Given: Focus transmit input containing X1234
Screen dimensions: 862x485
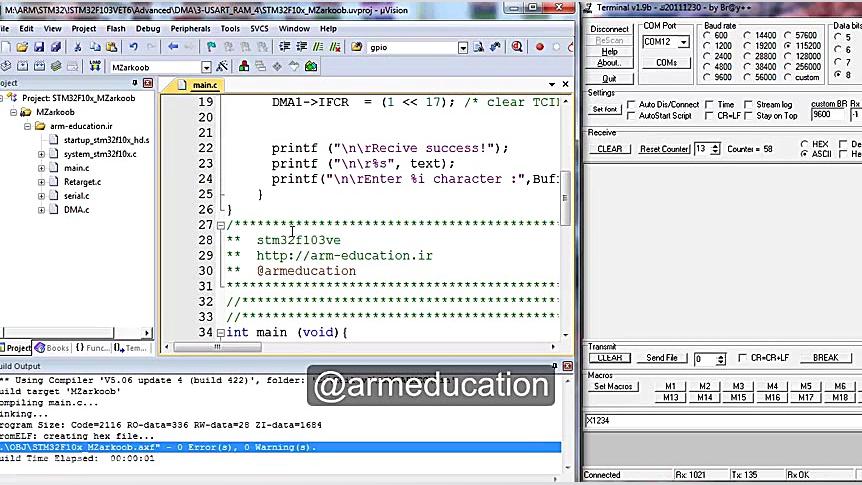Looking at the screenshot, I should 721,421.
